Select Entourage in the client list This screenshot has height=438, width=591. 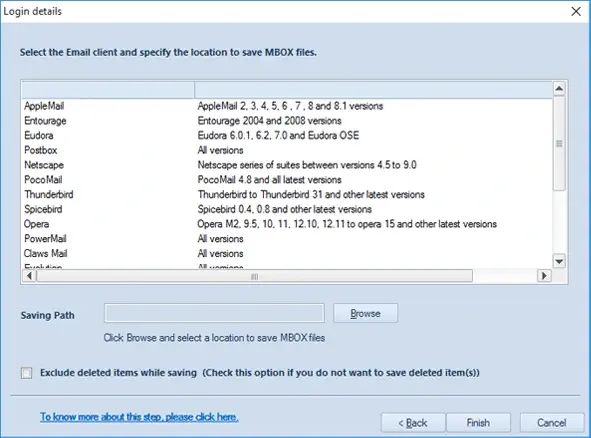tap(45, 121)
